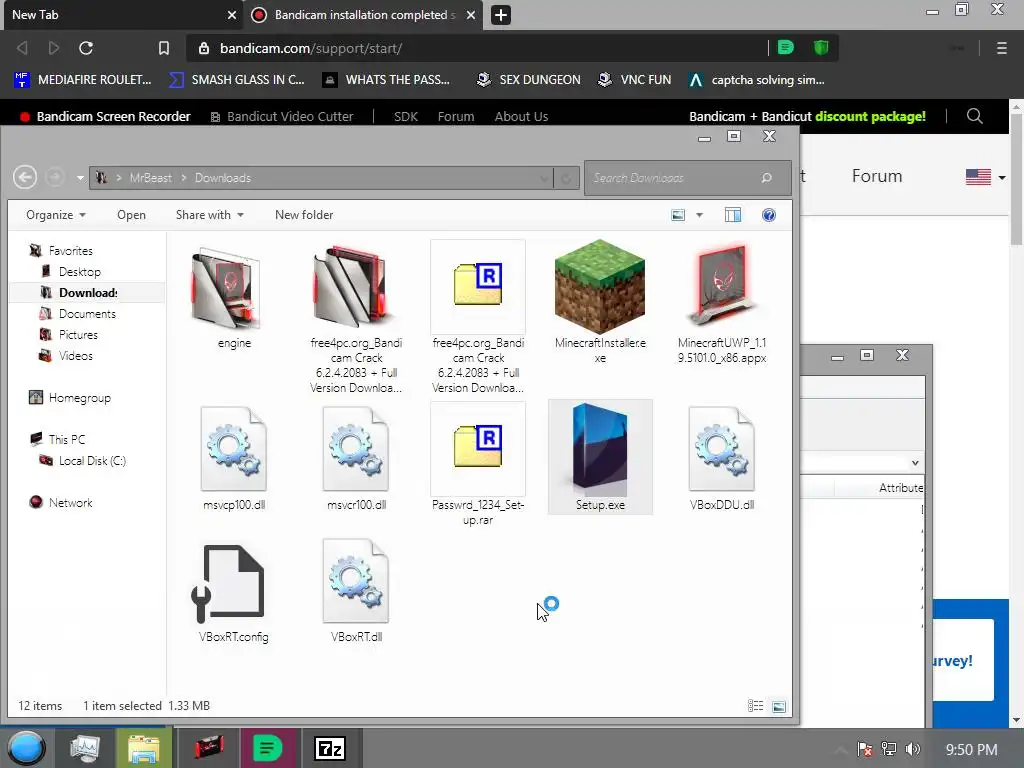Image resolution: width=1024 pixels, height=768 pixels.
Task: Click the Bandicam site search magnifier
Action: [974, 116]
